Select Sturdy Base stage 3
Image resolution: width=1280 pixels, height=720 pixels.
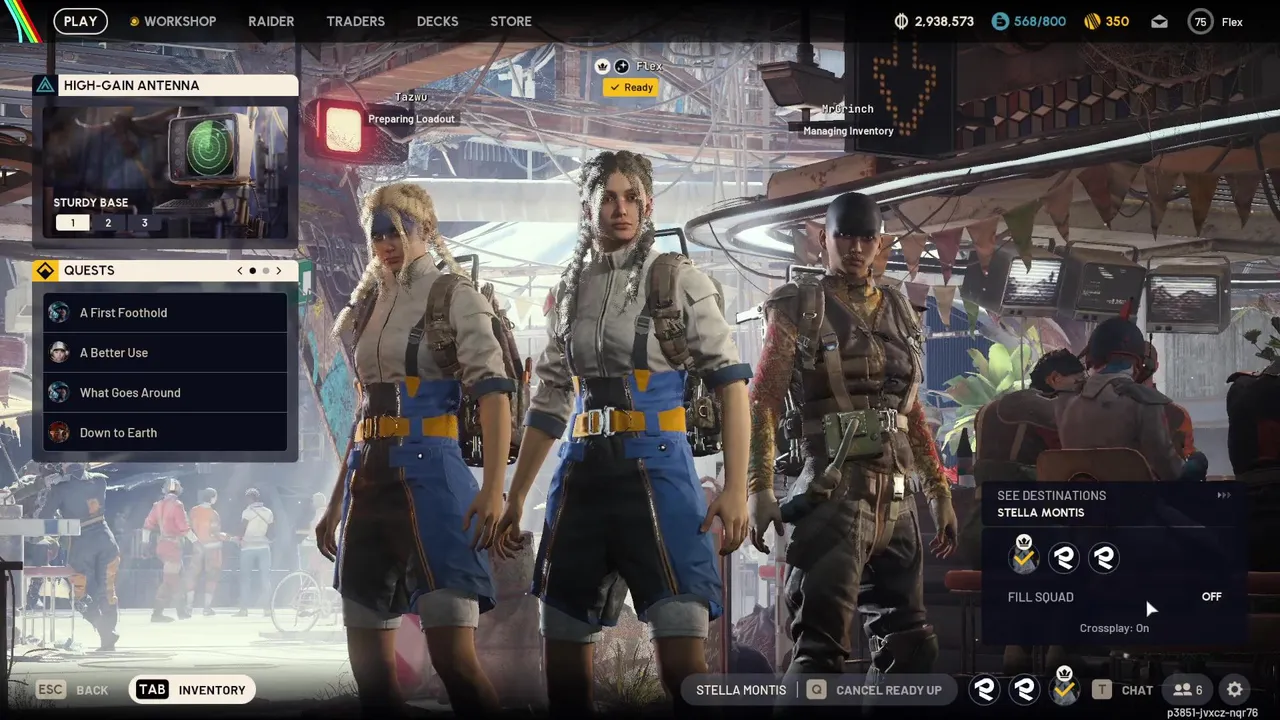coord(144,223)
